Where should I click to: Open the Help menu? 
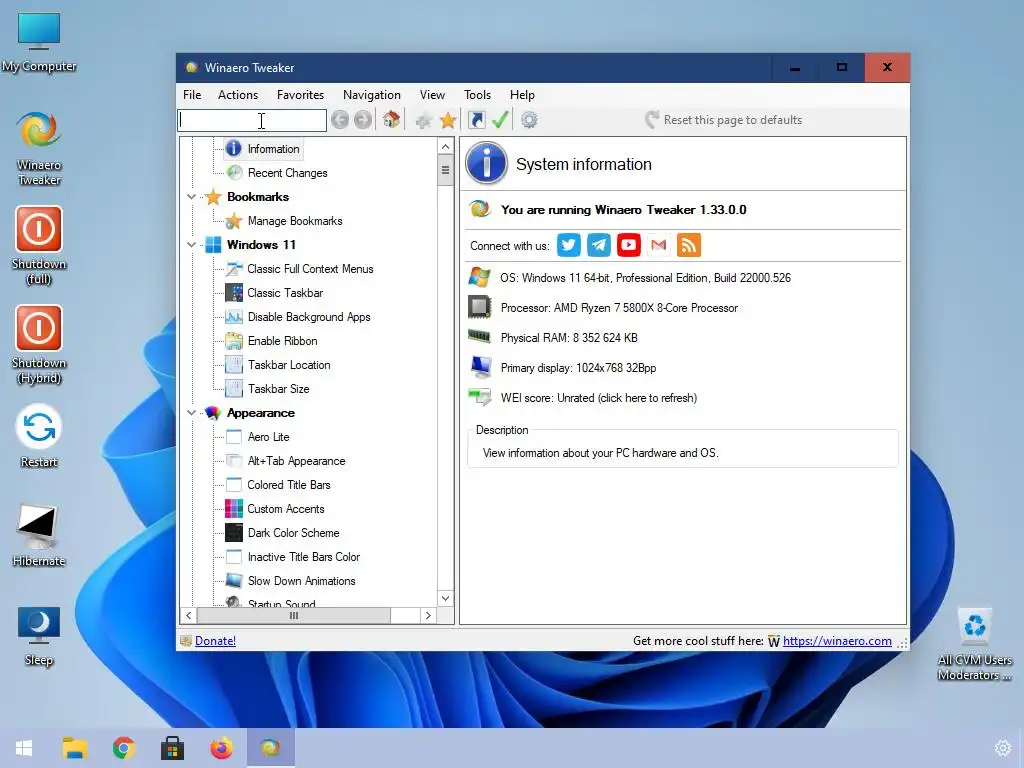(522, 95)
